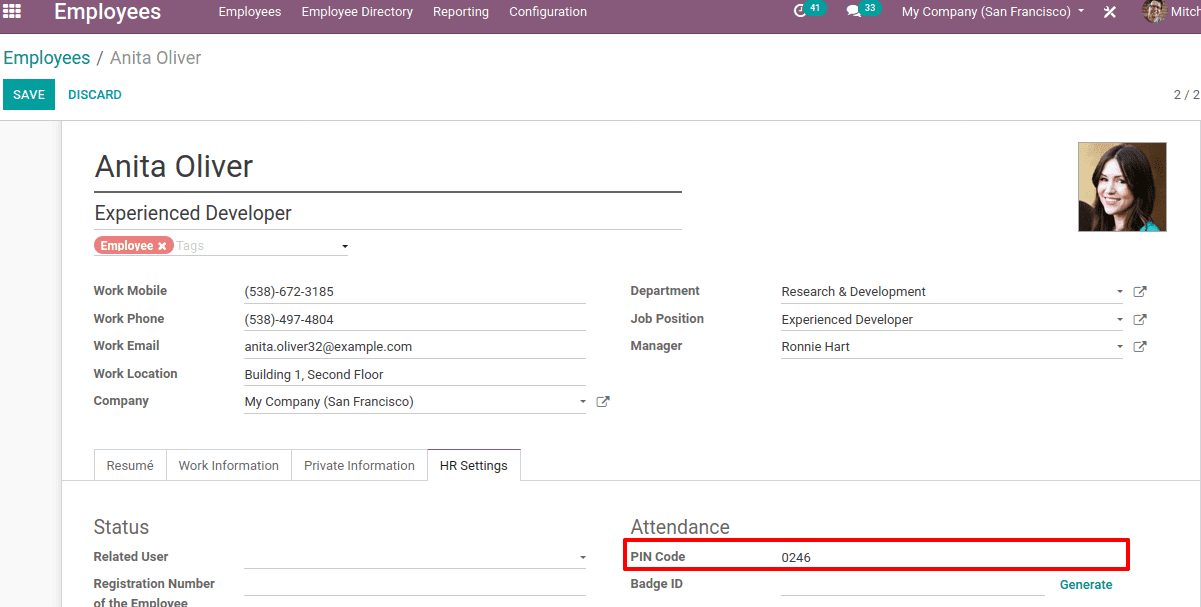Click the Work Email field
1201x607 pixels.
[x=415, y=347]
